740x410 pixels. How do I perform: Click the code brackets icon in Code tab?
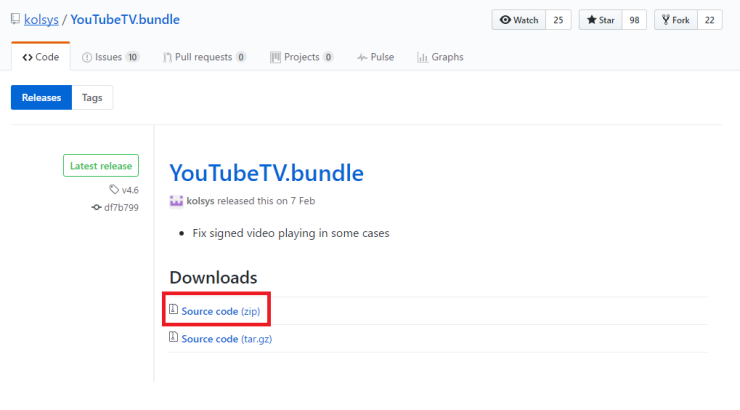click(x=27, y=57)
